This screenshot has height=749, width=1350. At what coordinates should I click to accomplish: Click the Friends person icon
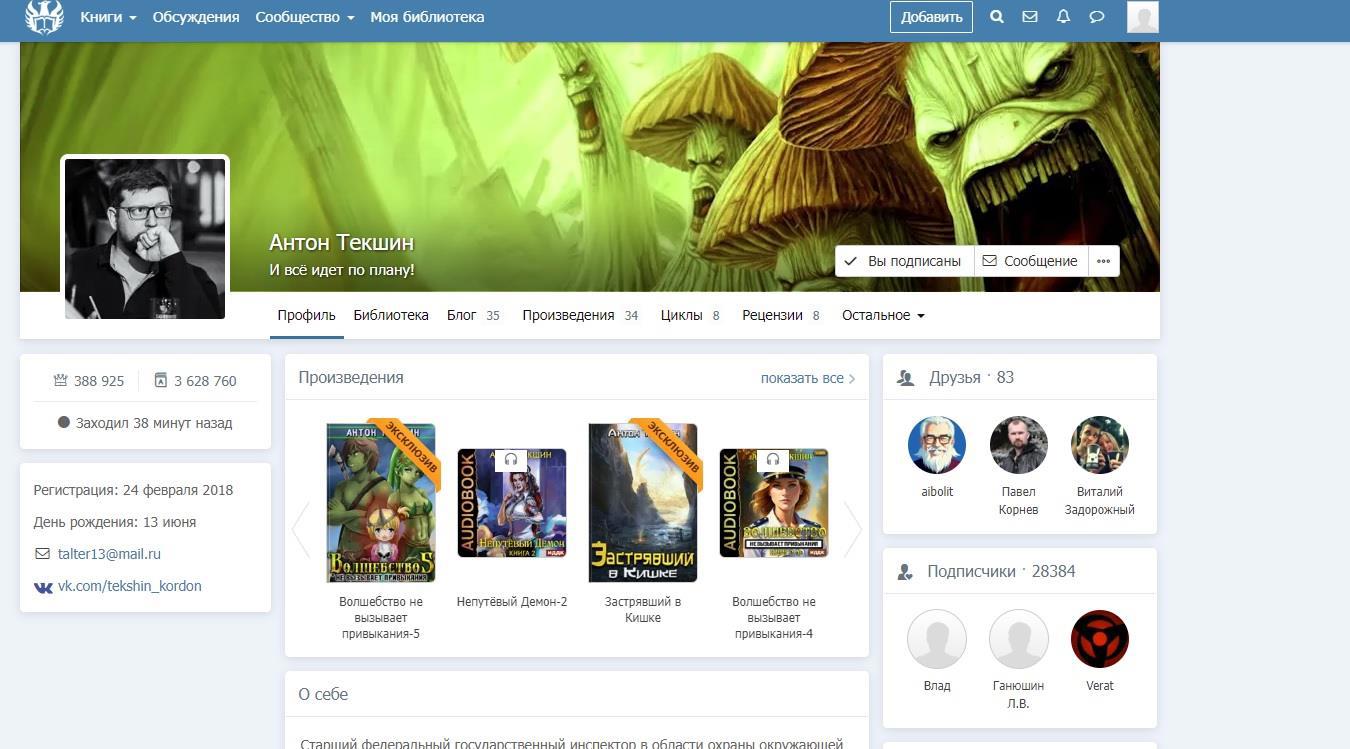[x=906, y=378]
